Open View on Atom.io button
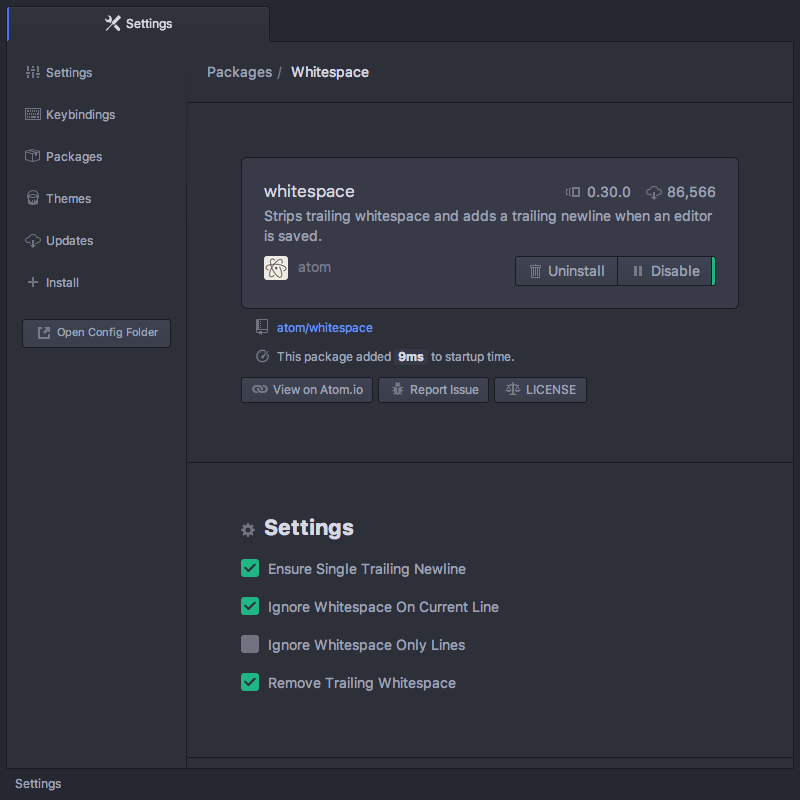The height and width of the screenshot is (800, 800). [x=307, y=390]
